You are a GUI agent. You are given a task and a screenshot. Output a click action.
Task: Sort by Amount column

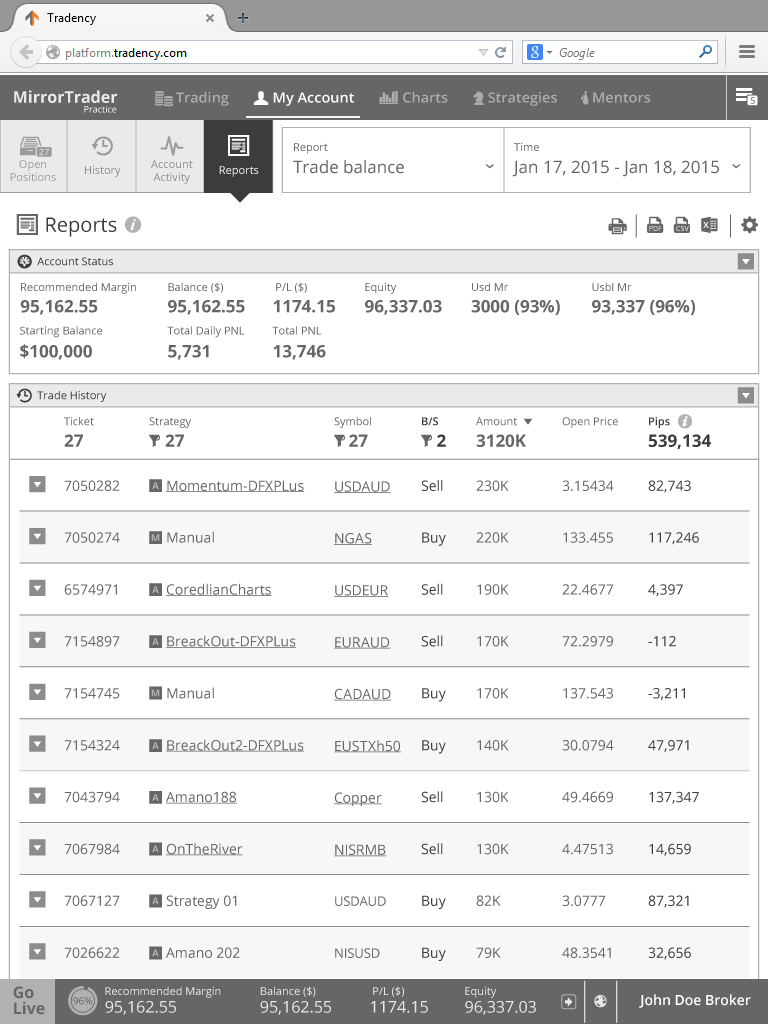tap(504, 422)
